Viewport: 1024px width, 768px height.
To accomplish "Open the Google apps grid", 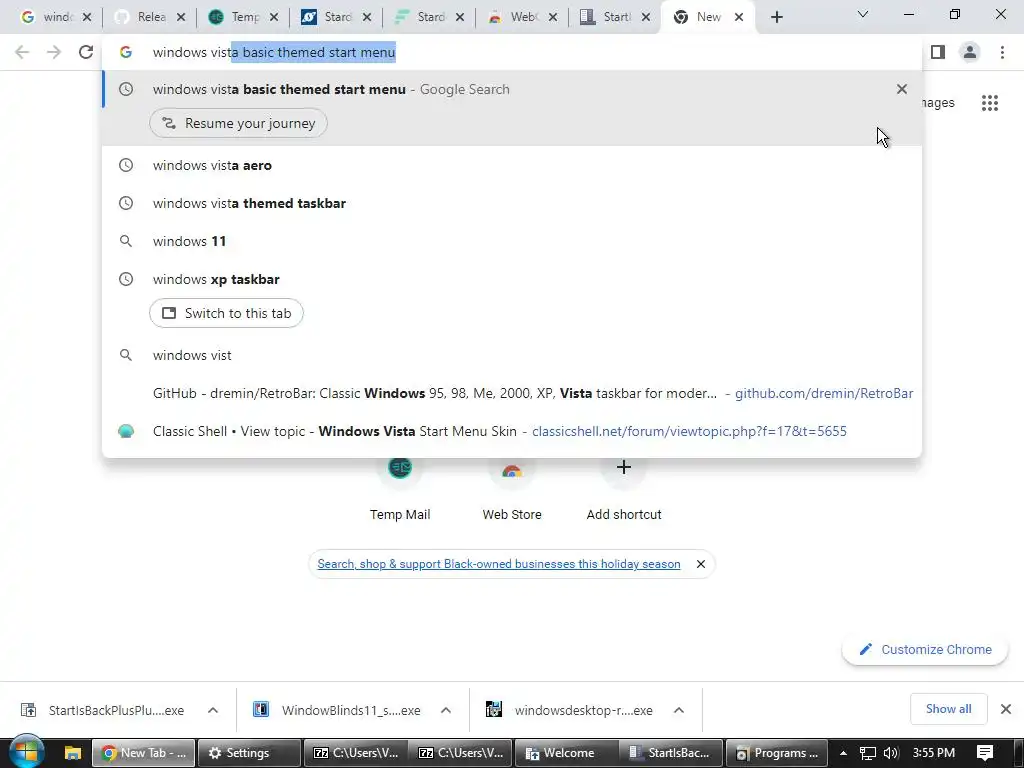I will (989, 103).
